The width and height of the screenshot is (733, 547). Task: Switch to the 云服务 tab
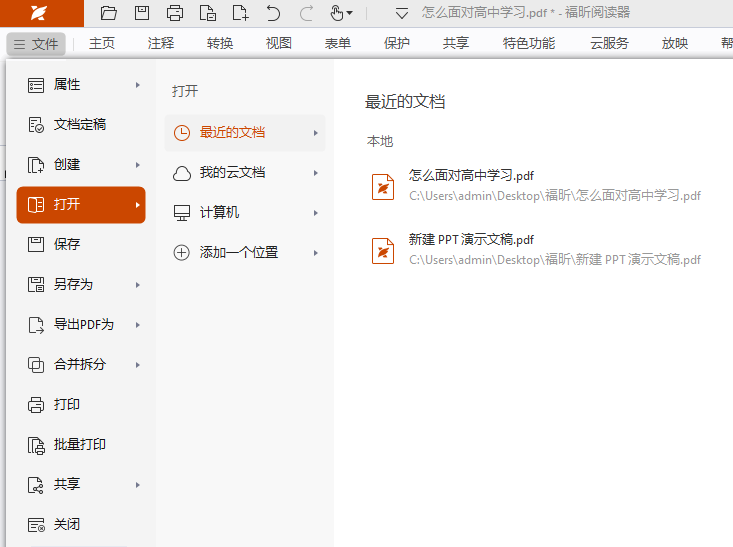pos(609,43)
